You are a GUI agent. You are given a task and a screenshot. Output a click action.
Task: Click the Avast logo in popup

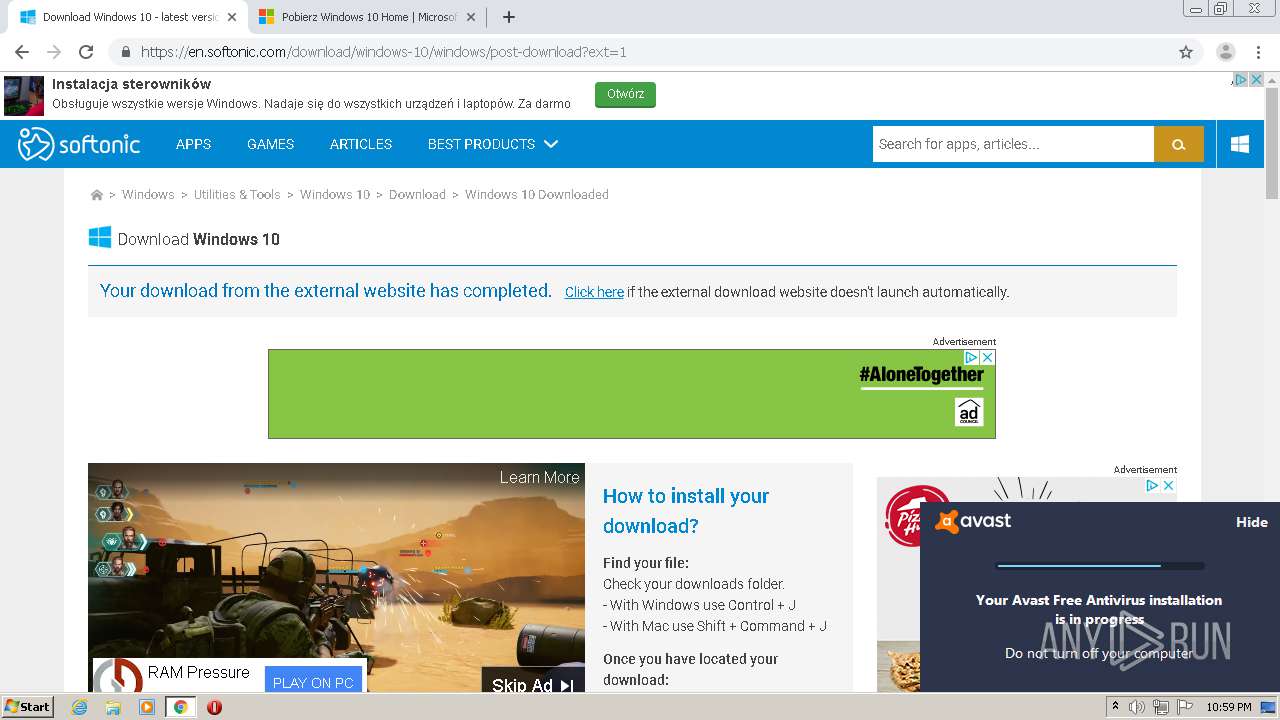[x=973, y=521]
